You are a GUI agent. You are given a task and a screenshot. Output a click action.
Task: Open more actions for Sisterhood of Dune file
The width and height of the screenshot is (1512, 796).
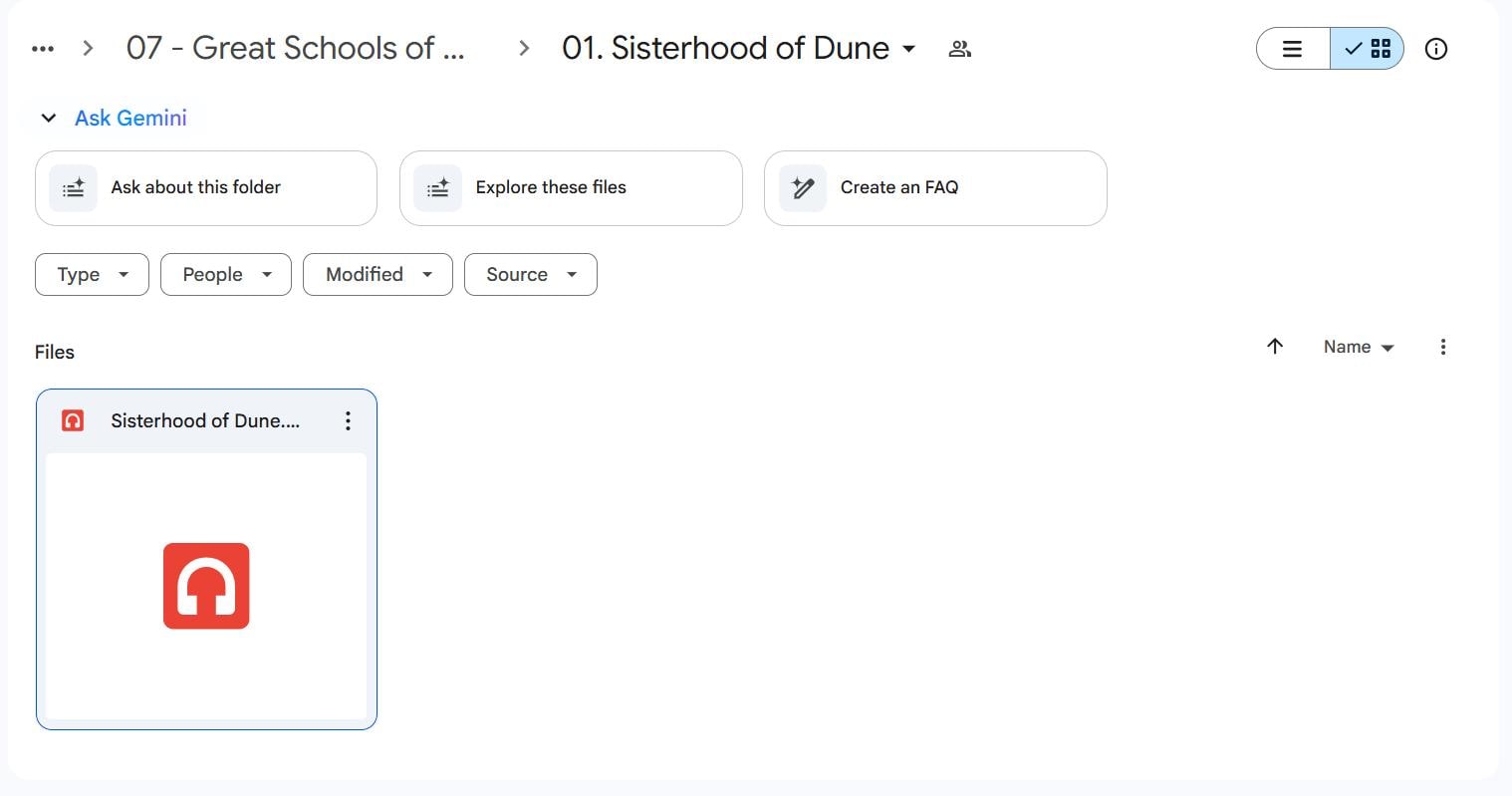point(348,420)
